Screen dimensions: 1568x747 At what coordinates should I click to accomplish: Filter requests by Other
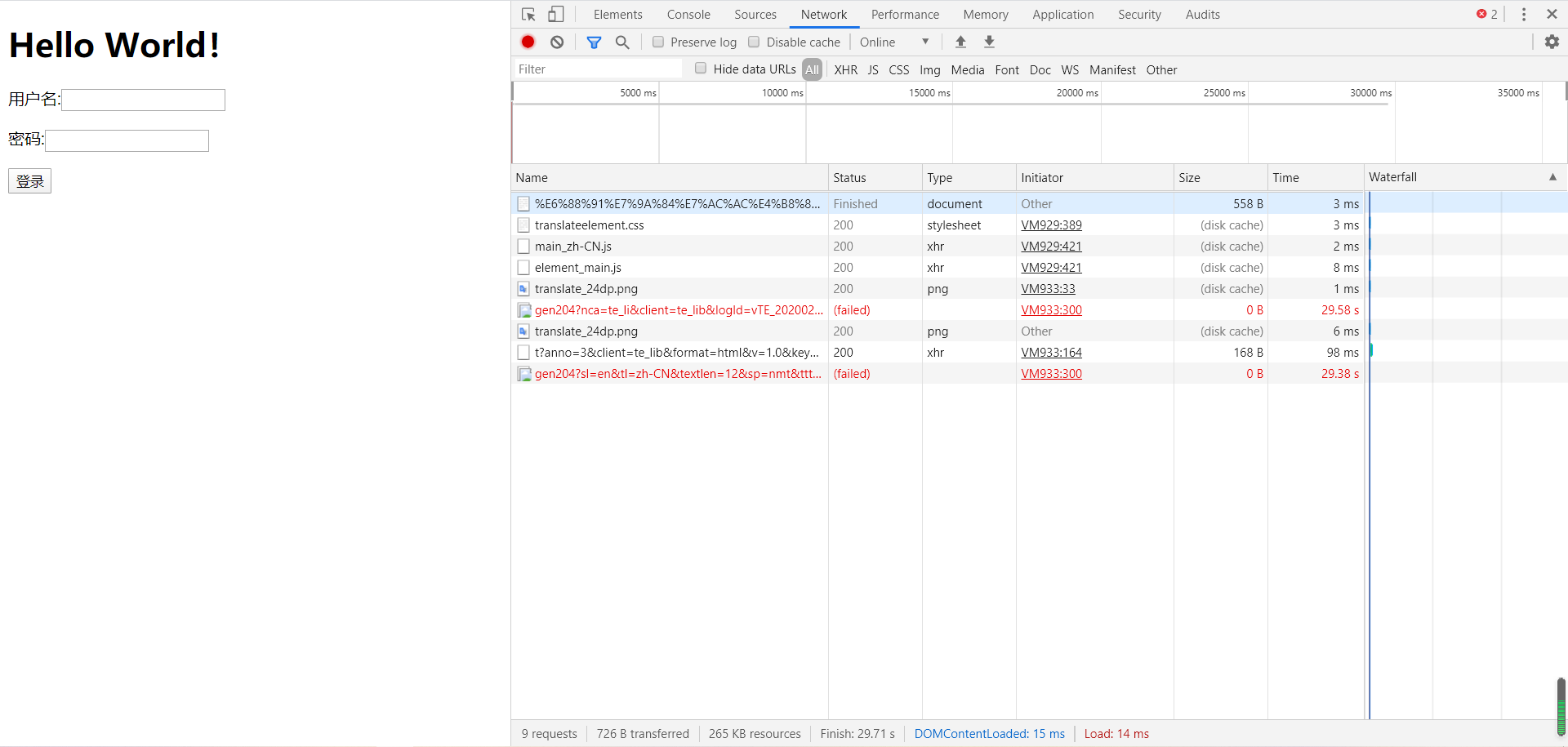coord(1161,70)
